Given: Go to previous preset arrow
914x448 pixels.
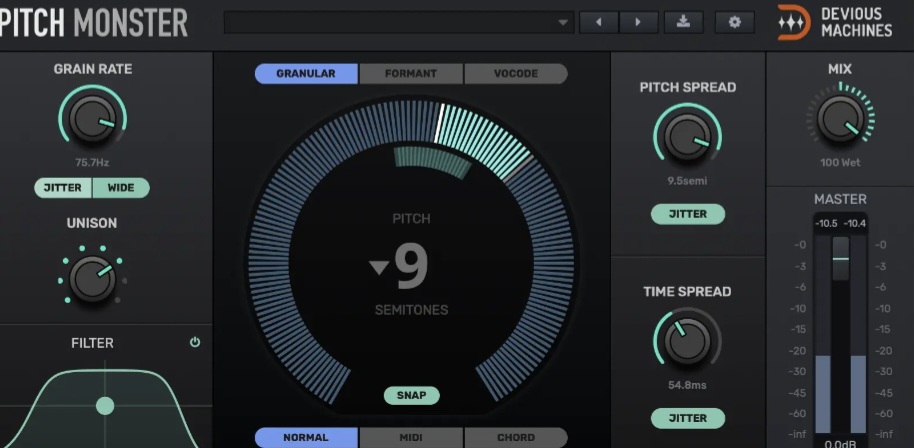Looking at the screenshot, I should tap(599, 23).
